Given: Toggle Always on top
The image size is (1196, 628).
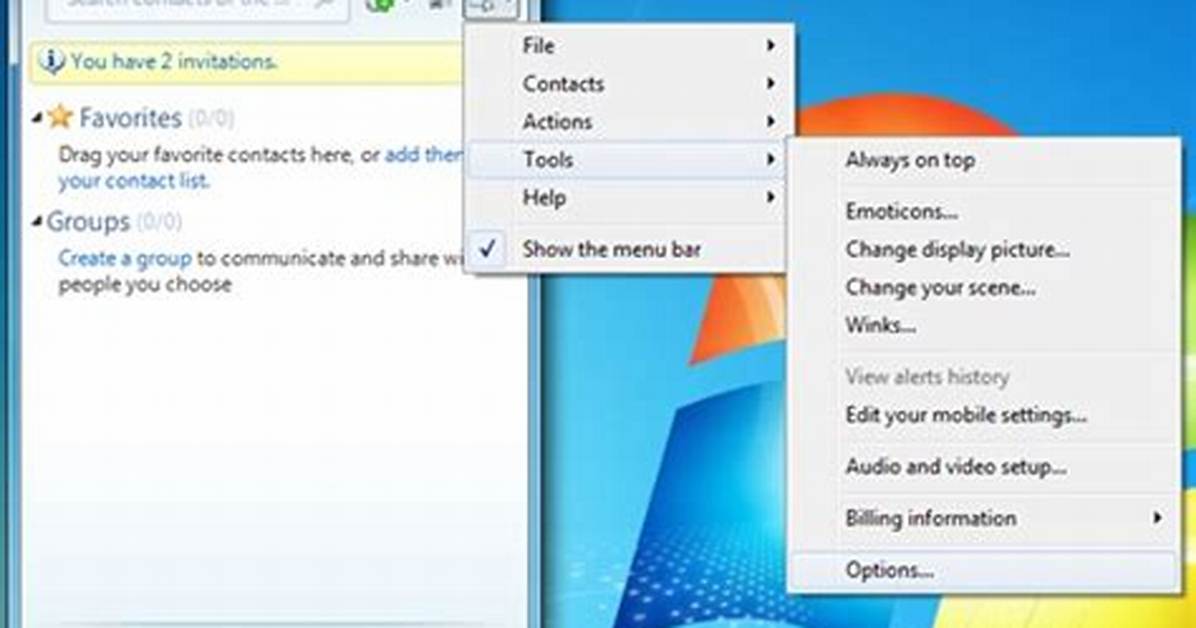Looking at the screenshot, I should coord(983,160).
